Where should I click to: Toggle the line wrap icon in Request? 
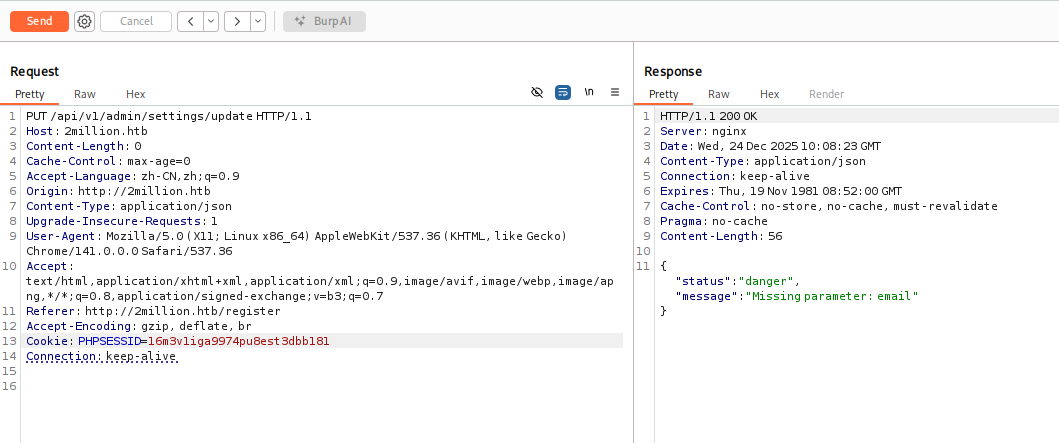(x=563, y=92)
